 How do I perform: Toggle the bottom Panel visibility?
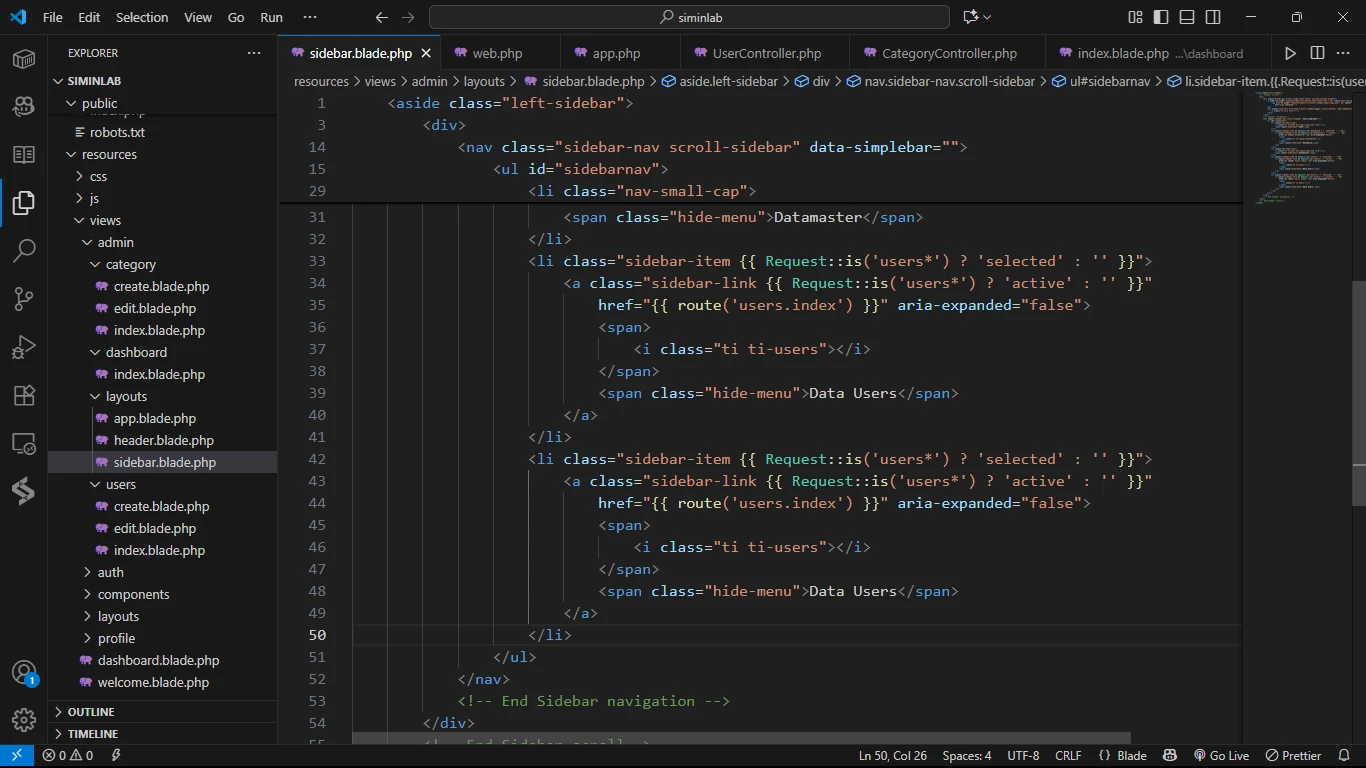click(x=1187, y=17)
